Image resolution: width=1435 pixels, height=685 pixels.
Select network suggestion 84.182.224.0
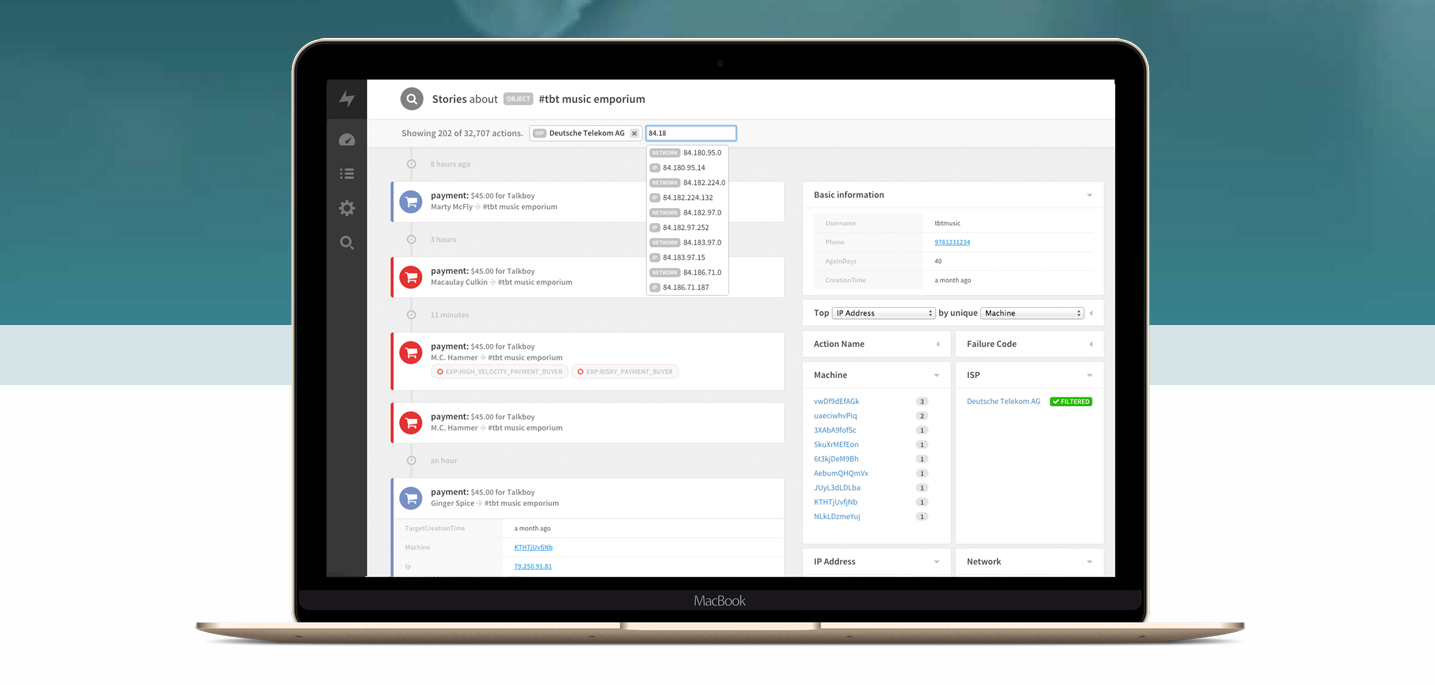pyautogui.click(x=688, y=183)
